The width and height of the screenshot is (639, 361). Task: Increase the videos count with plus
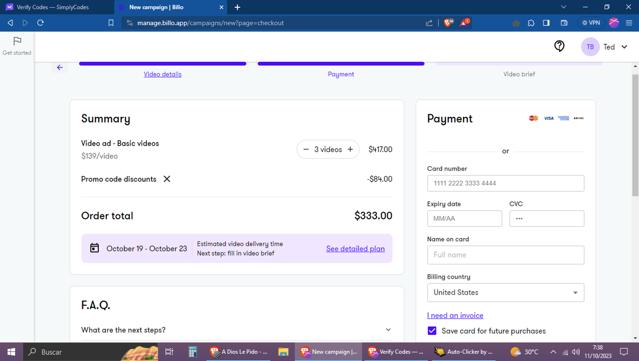pyautogui.click(x=350, y=150)
